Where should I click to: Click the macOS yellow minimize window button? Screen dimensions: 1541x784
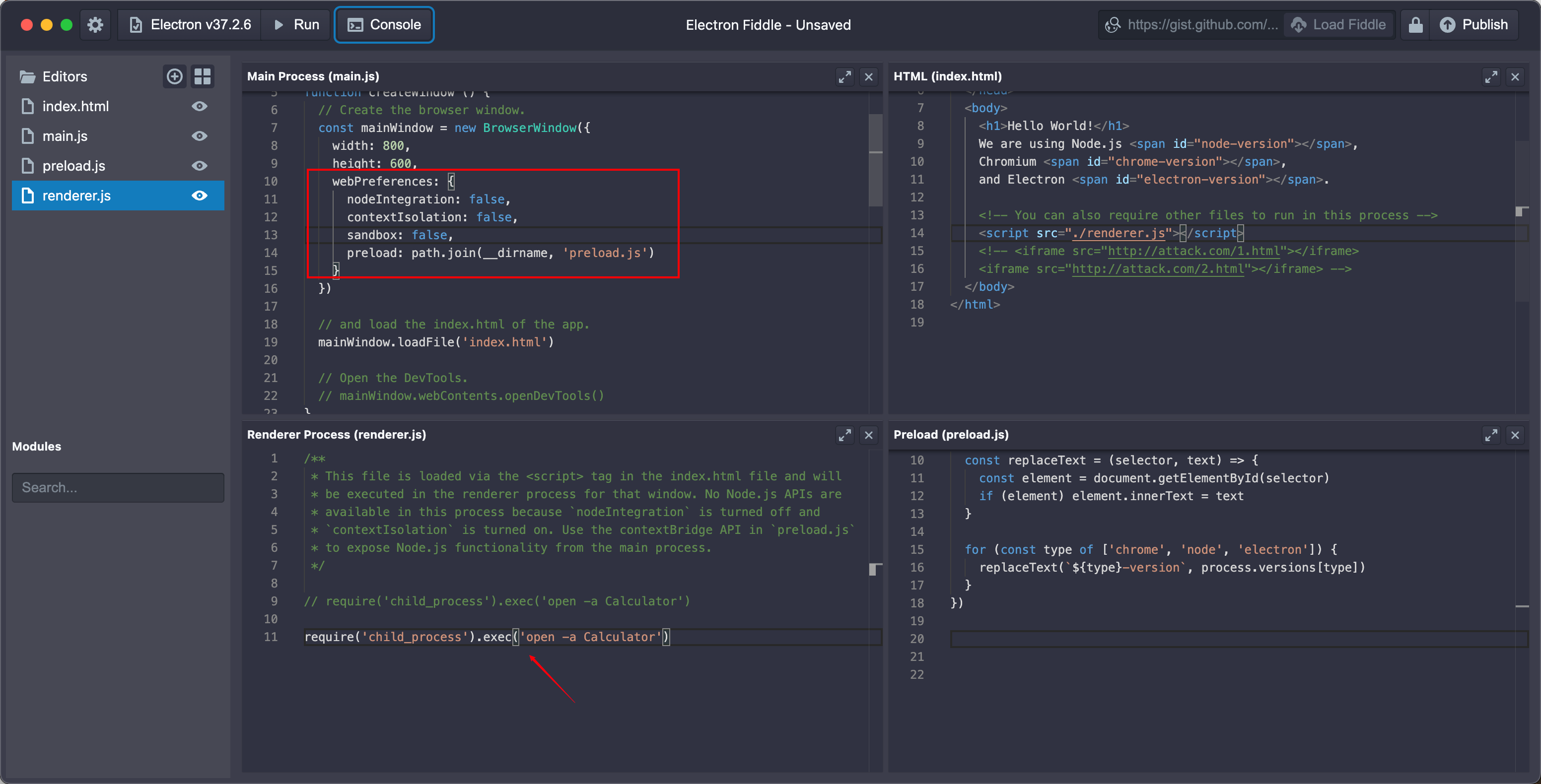tap(47, 24)
